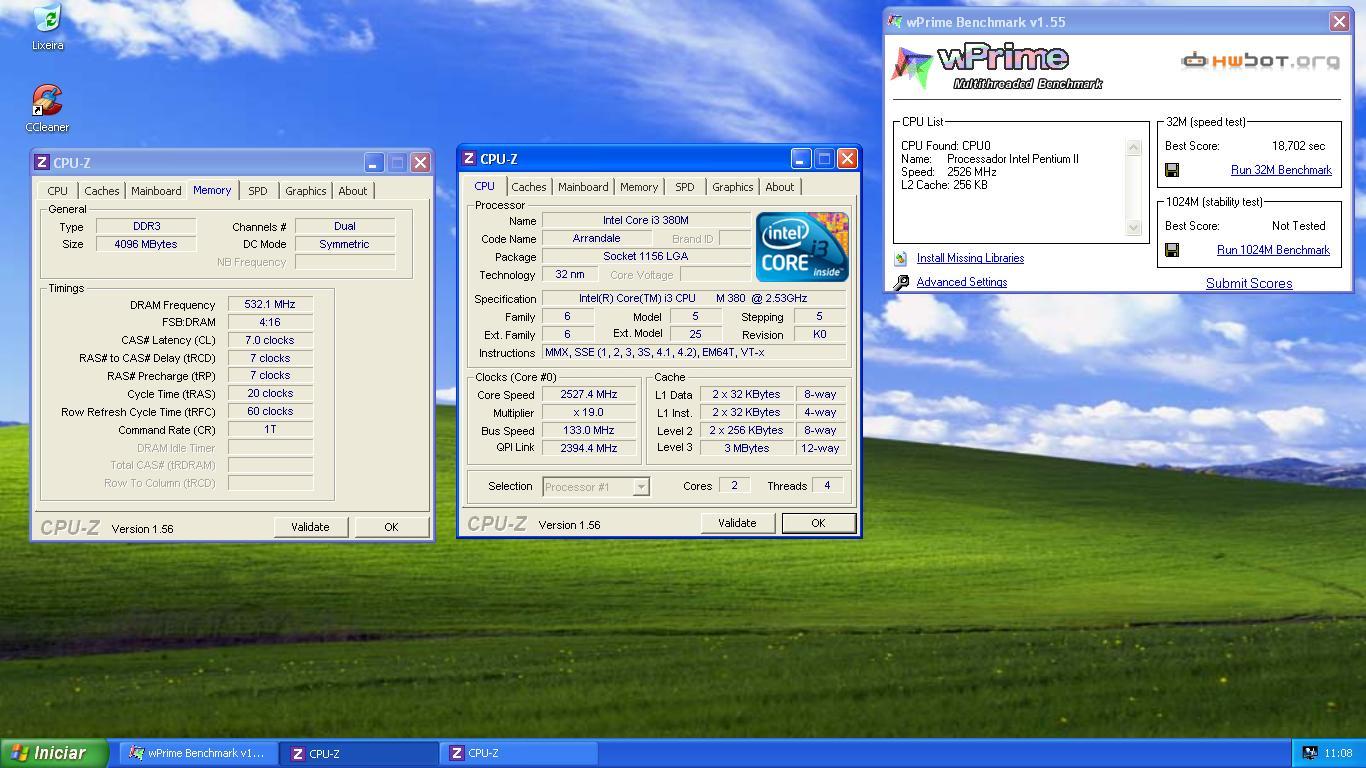The width and height of the screenshot is (1366, 768).
Task: Switch to the About tab in the processor CPU-Z window
Action: pyautogui.click(x=779, y=187)
